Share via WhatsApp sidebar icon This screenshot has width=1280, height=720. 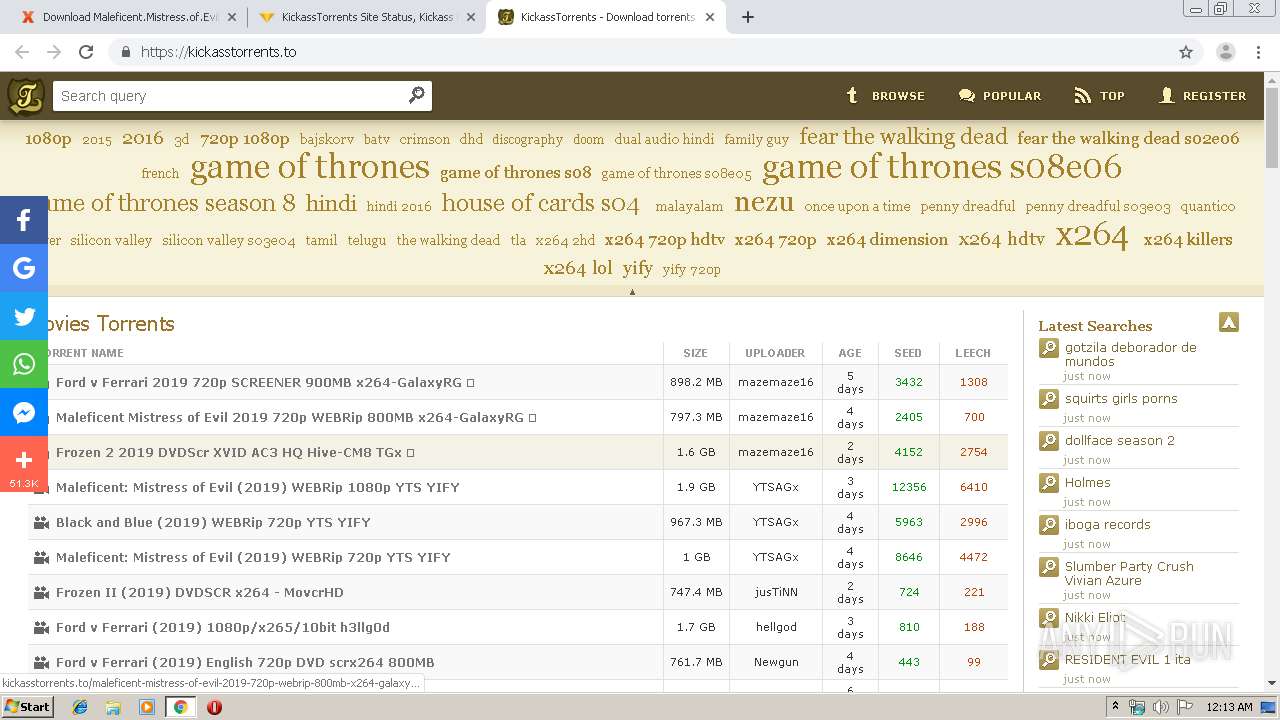tap(24, 364)
